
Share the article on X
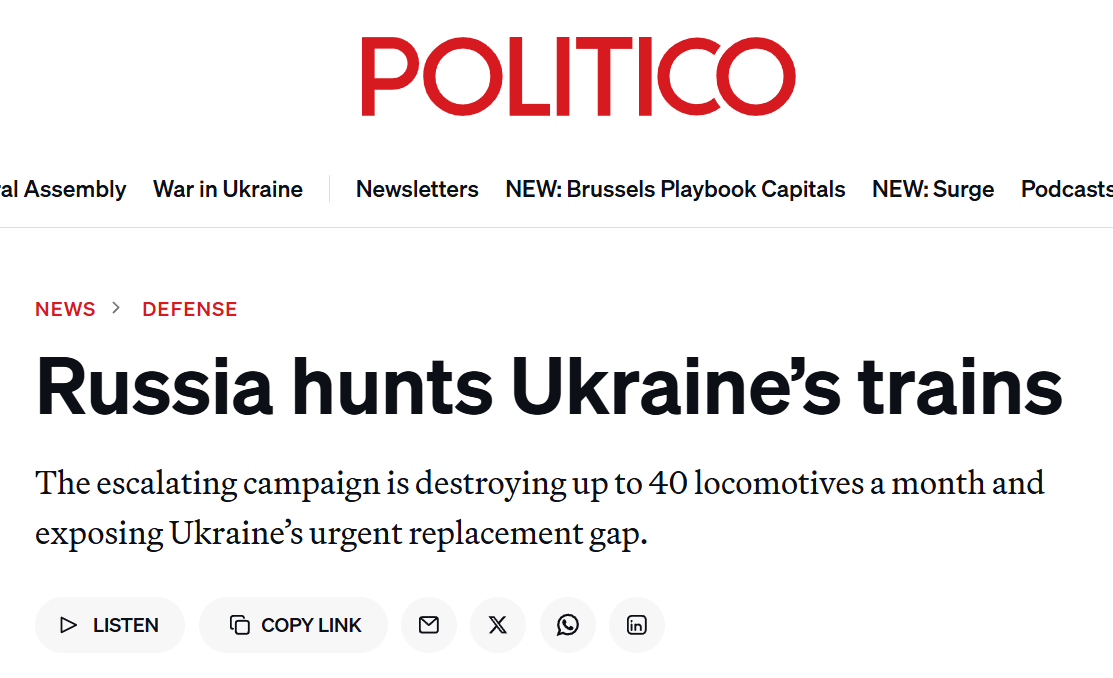pos(498,625)
